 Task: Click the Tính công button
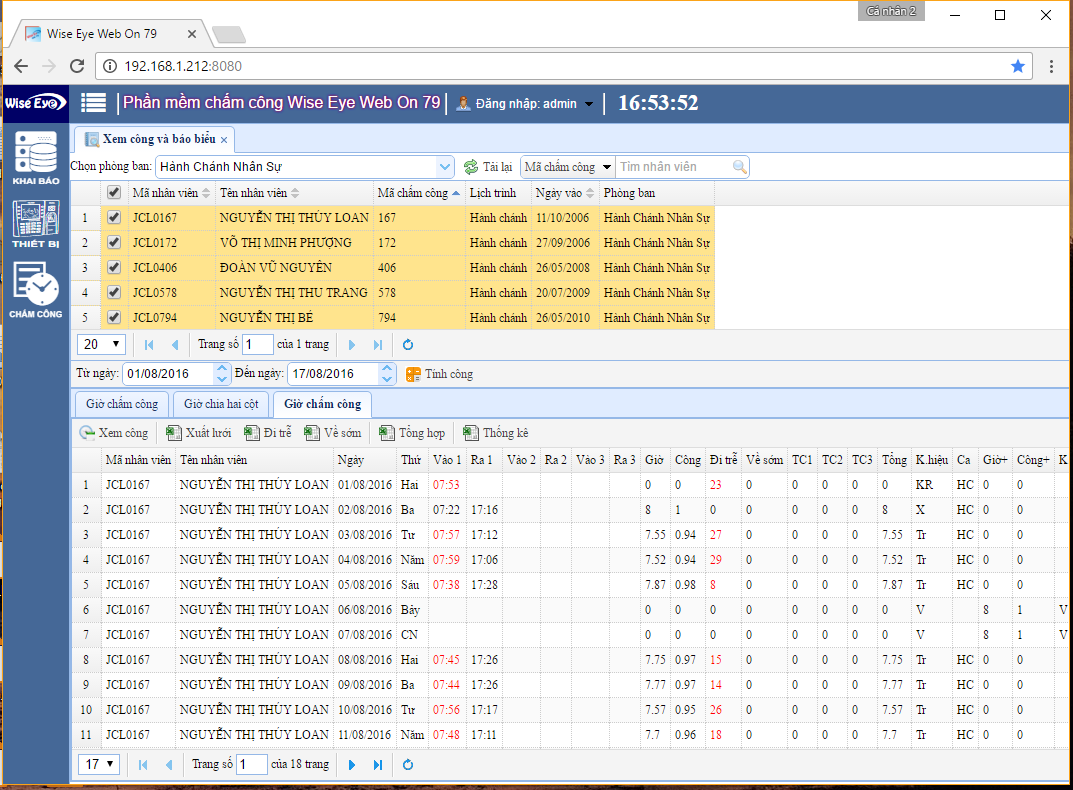tap(439, 374)
